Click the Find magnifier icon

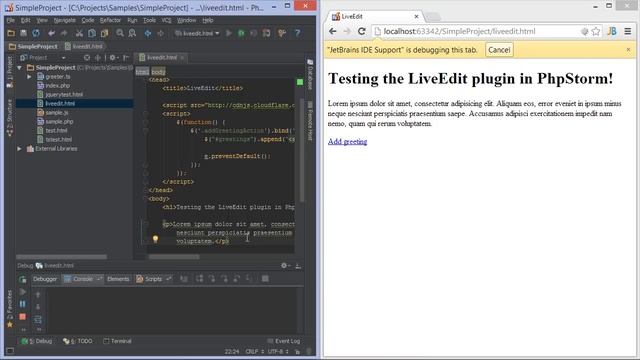coord(120,33)
